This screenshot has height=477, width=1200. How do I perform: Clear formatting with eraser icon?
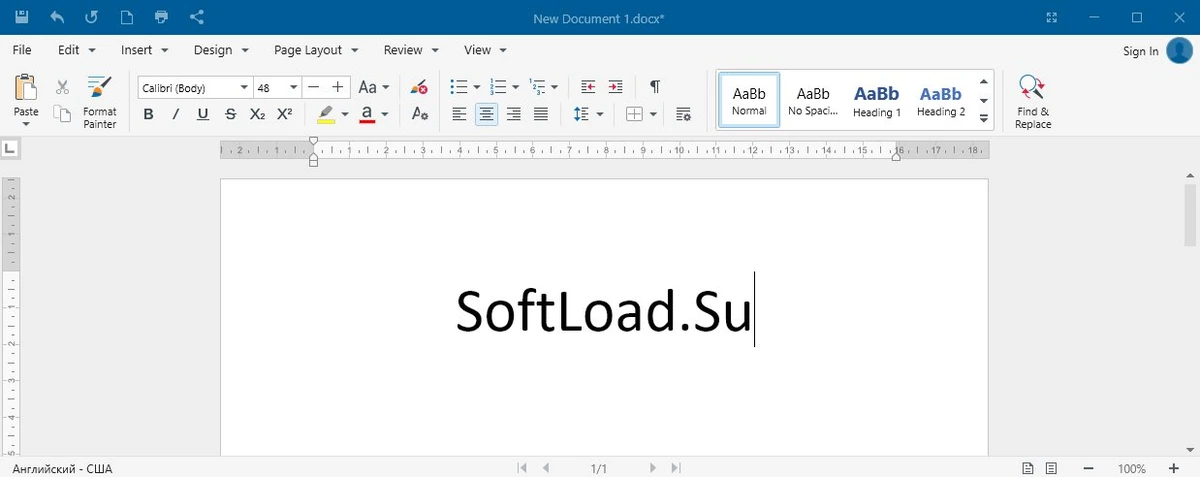420,87
